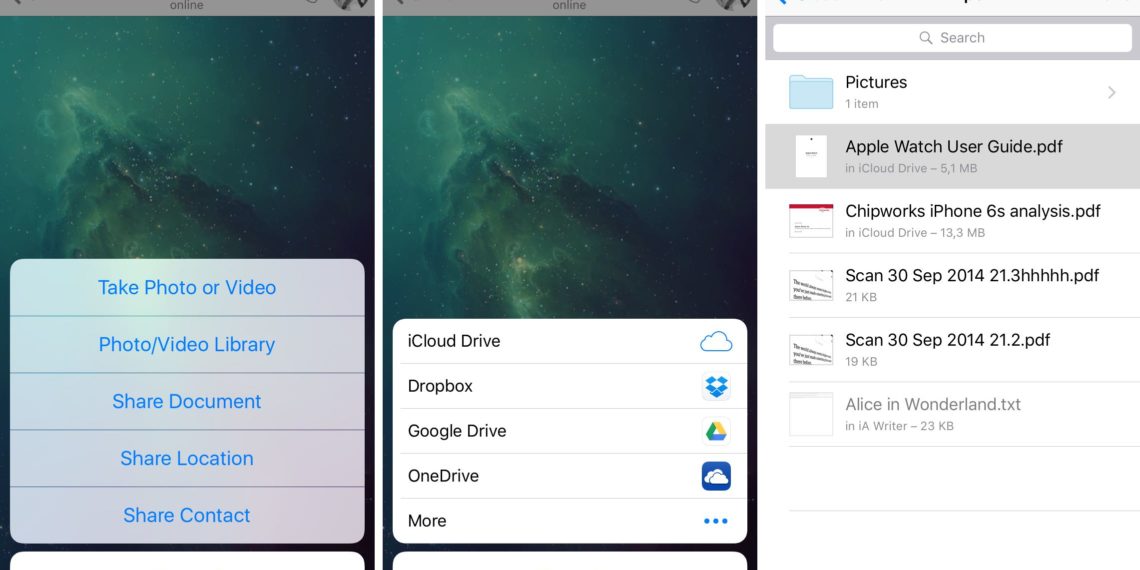
Task: Pick Share Contact option
Action: (187, 515)
